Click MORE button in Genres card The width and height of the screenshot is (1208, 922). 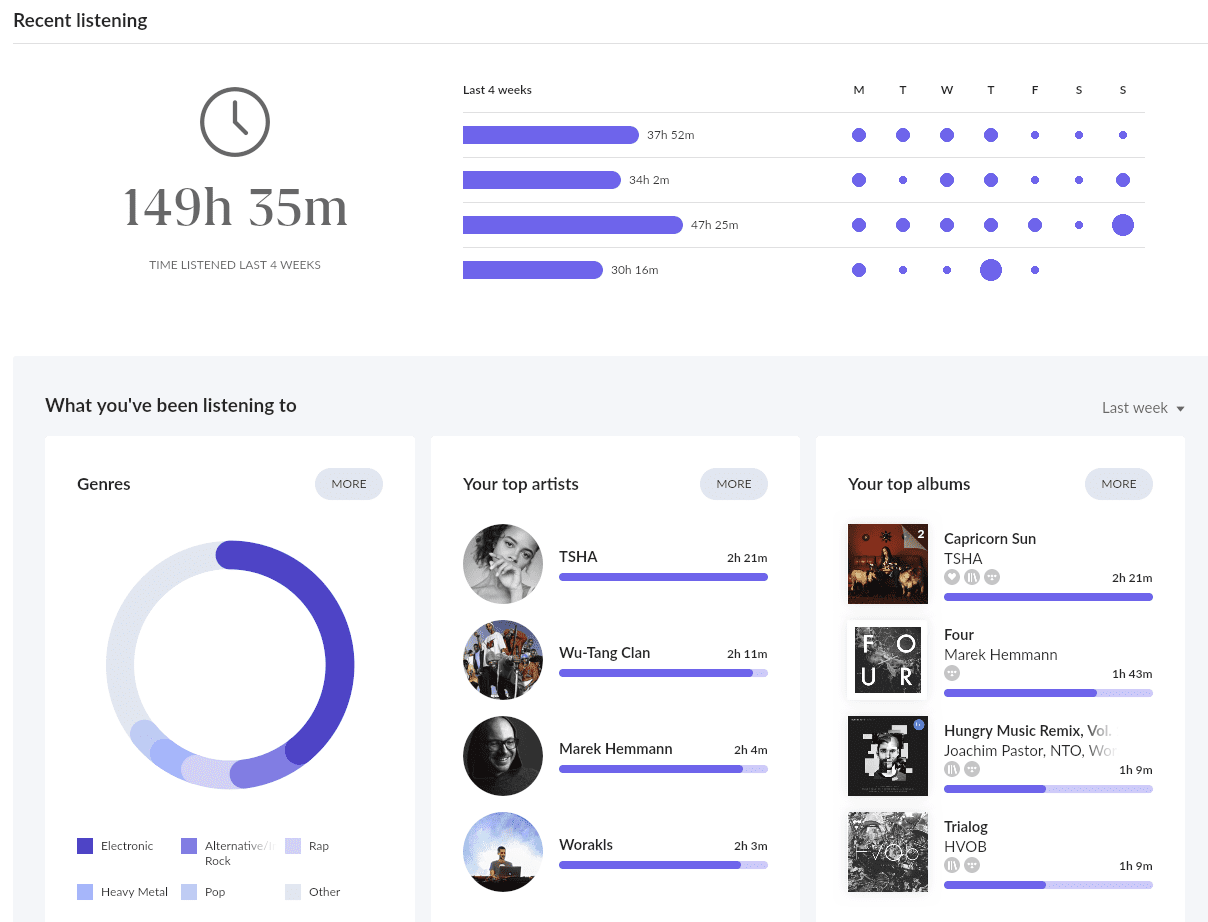pyautogui.click(x=349, y=484)
